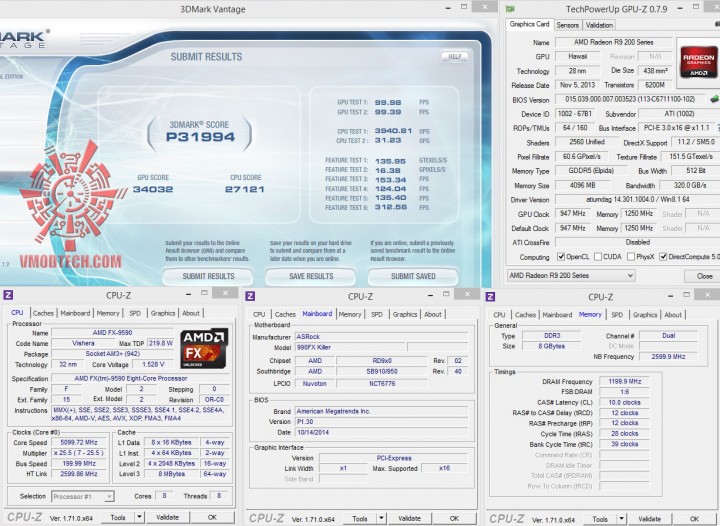
Task: Click the Close button in GPU-Z
Action: tap(702, 276)
